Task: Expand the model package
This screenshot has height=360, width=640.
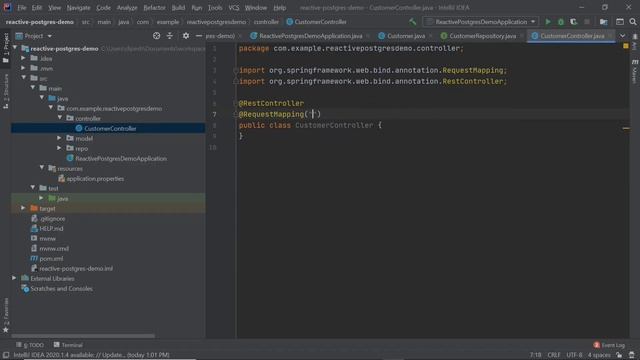Action: click(x=60, y=138)
